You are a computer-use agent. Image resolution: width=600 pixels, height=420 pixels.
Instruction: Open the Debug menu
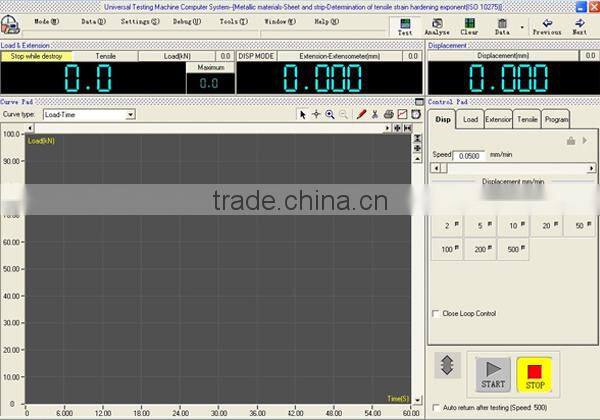point(187,22)
